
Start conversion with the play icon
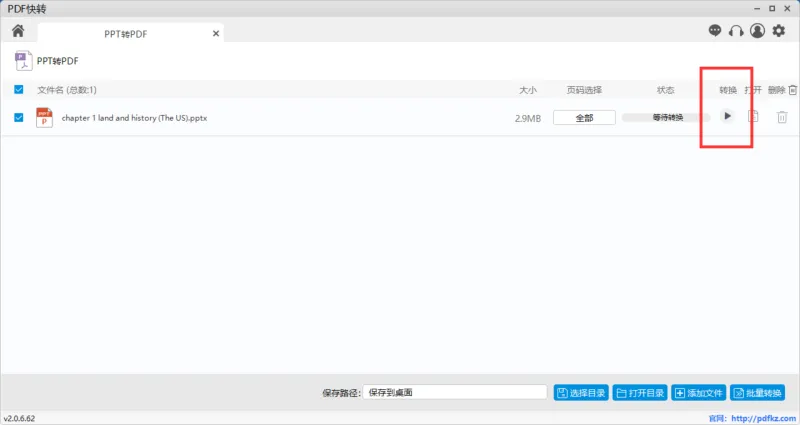728,116
